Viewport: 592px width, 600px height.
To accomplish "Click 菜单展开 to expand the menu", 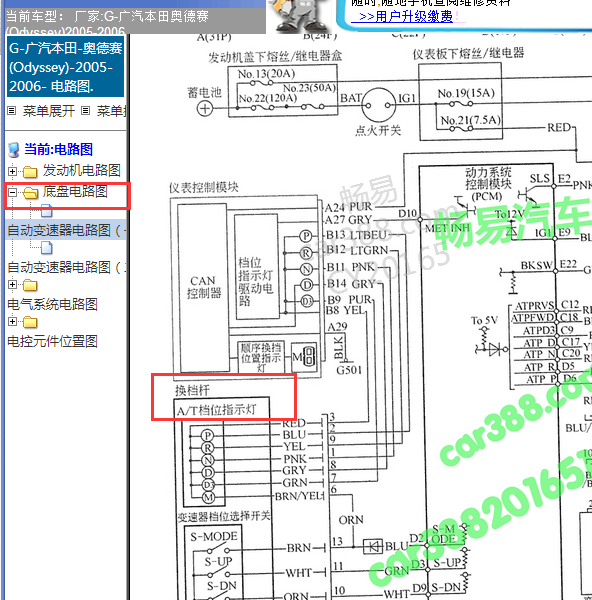I will (49, 111).
